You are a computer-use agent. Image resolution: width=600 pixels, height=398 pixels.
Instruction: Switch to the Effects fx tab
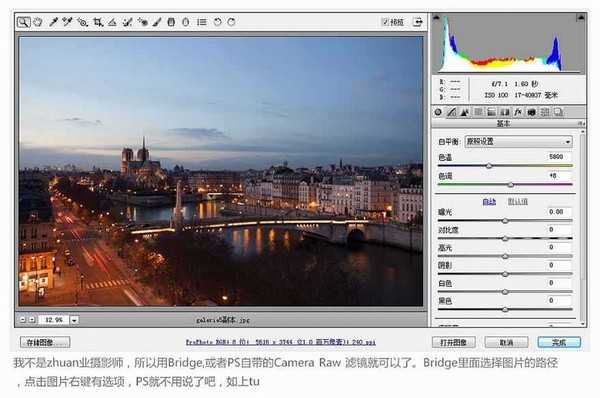pos(518,112)
